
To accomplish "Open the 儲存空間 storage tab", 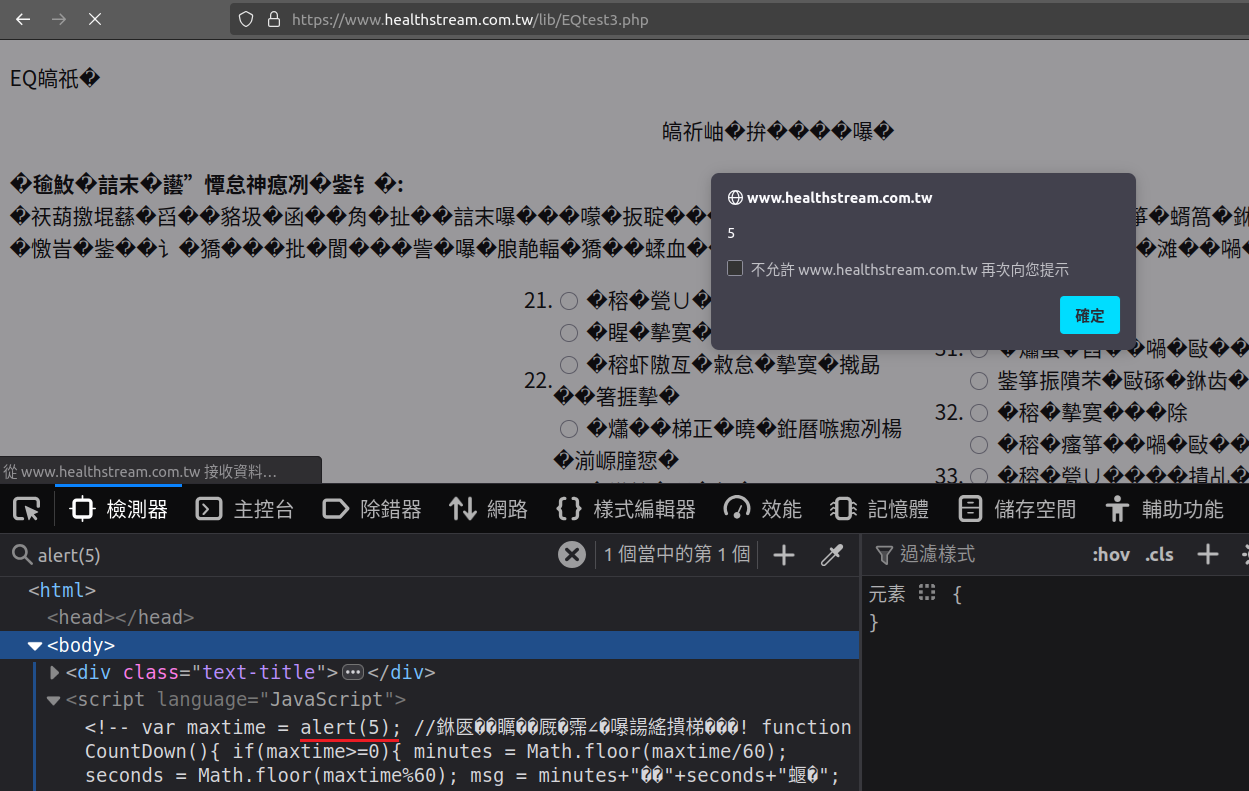I will tap(1016, 509).
